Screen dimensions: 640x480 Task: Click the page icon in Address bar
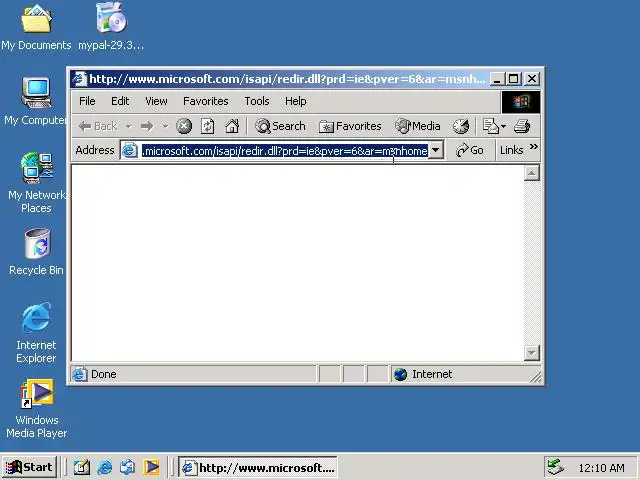coord(130,151)
